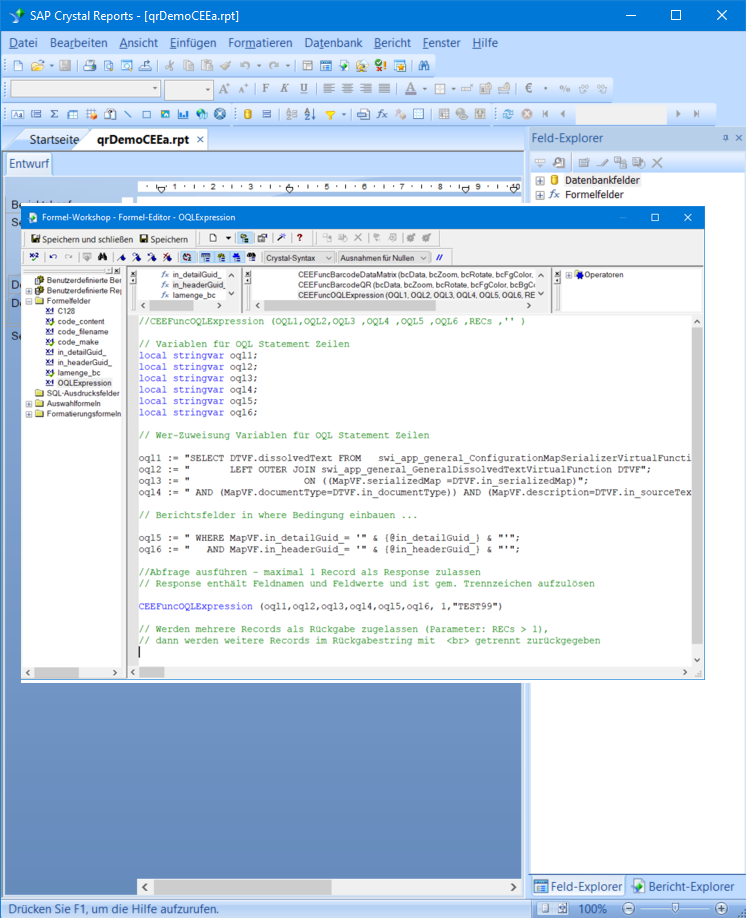Expand Formelfelder in Feld-Explorer
Screen dimensions: 746x918
540,195
